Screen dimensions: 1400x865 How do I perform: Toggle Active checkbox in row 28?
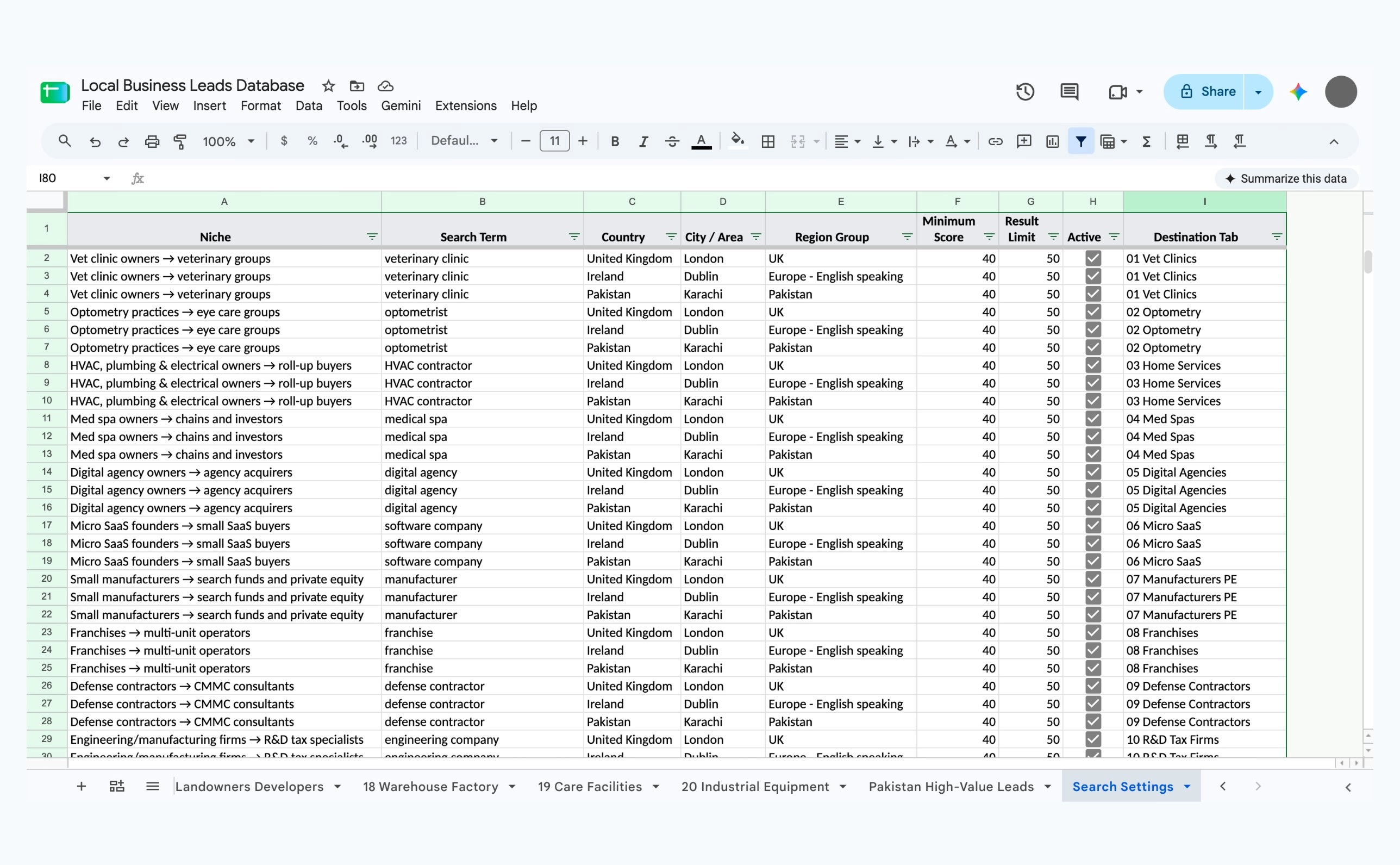tap(1093, 721)
